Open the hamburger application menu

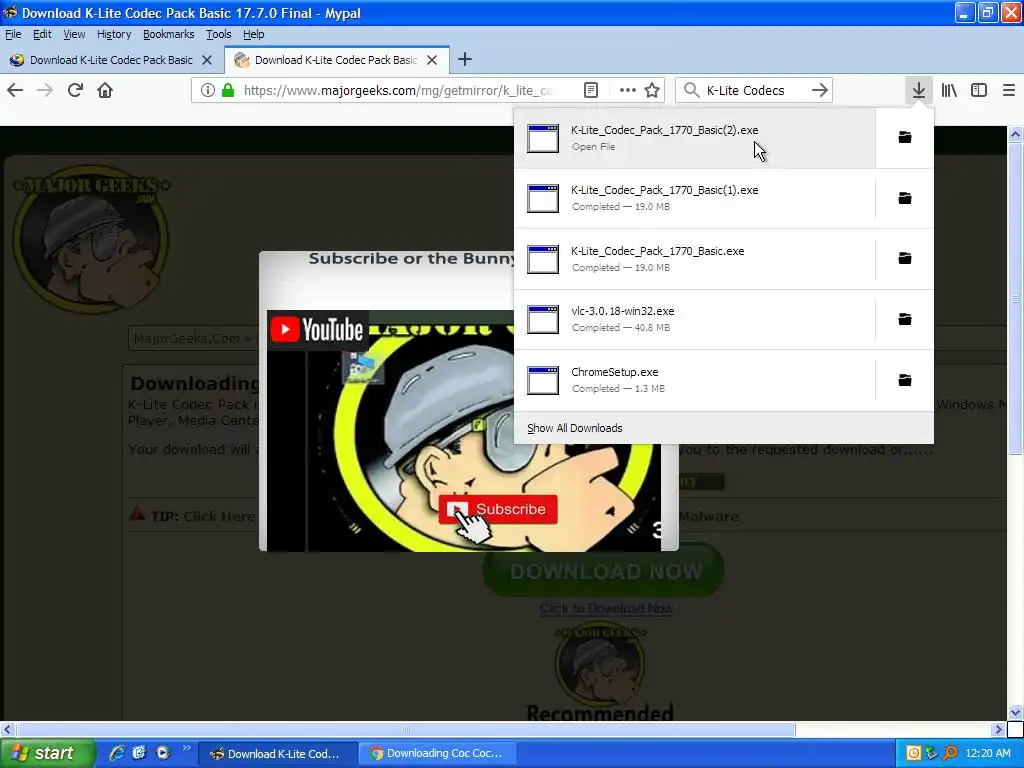click(x=1008, y=90)
